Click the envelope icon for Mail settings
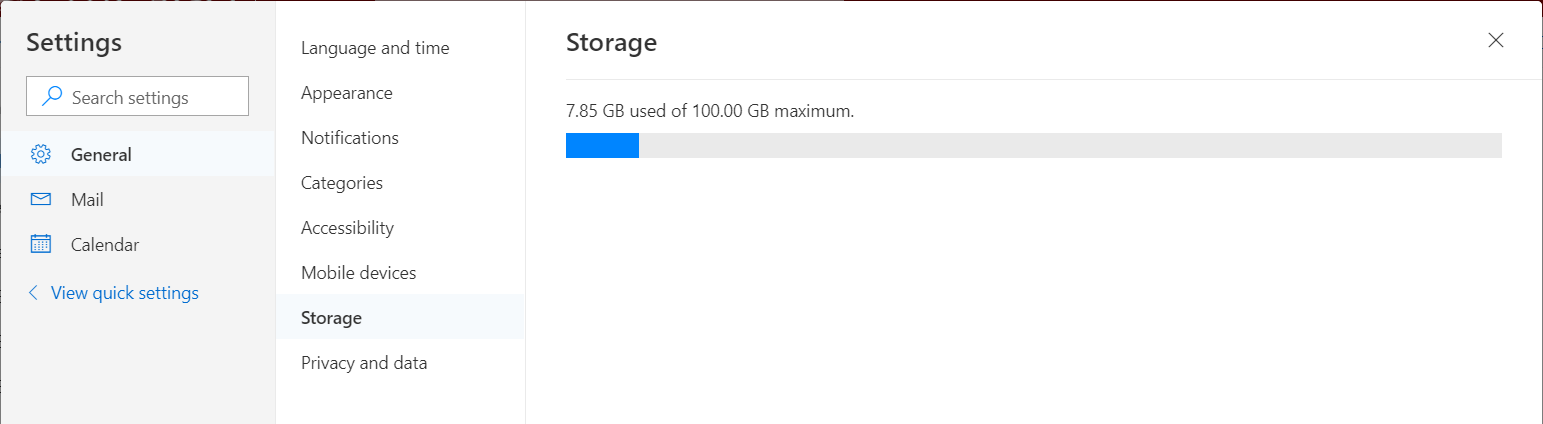The image size is (1543, 424). point(41,200)
